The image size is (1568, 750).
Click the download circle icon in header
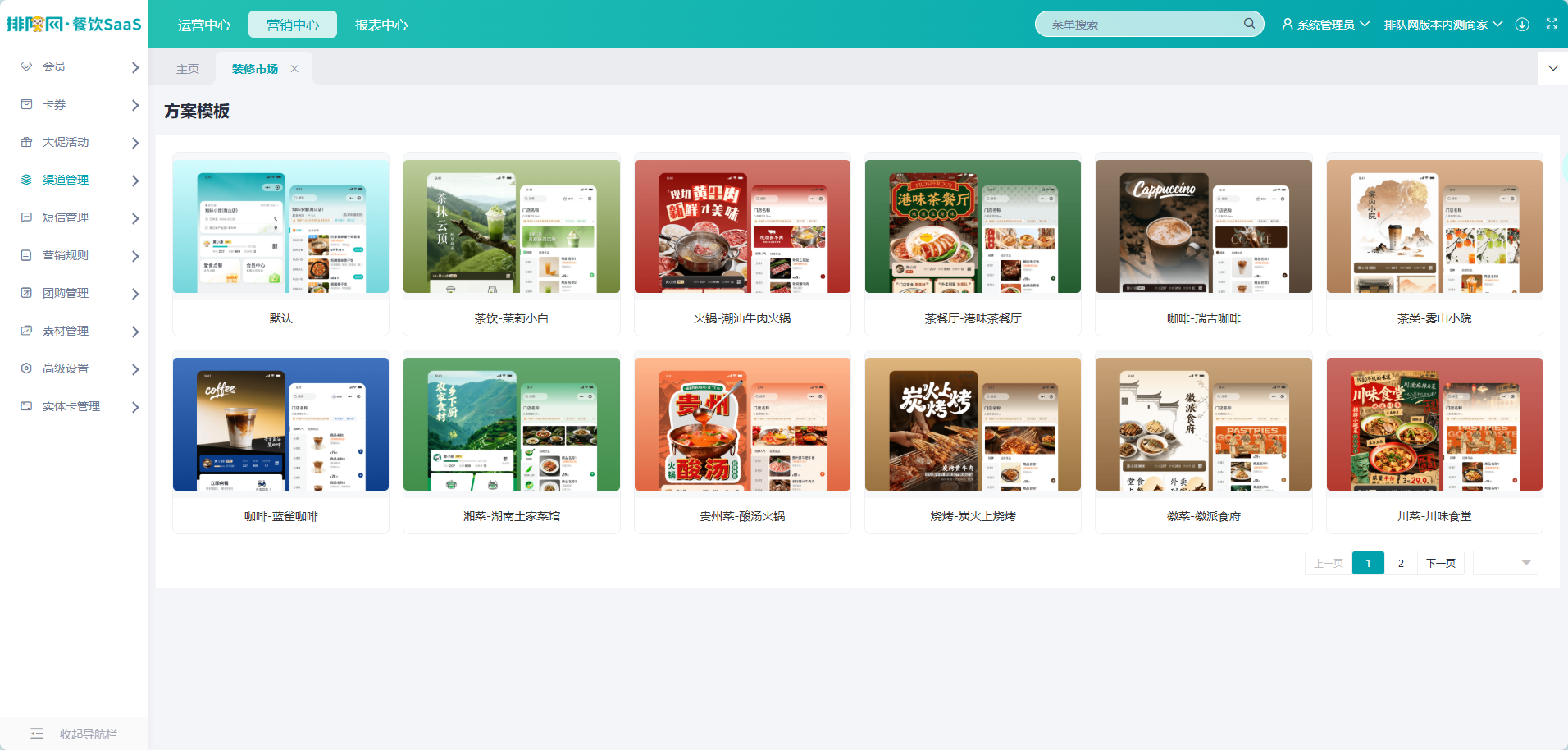(1522, 25)
